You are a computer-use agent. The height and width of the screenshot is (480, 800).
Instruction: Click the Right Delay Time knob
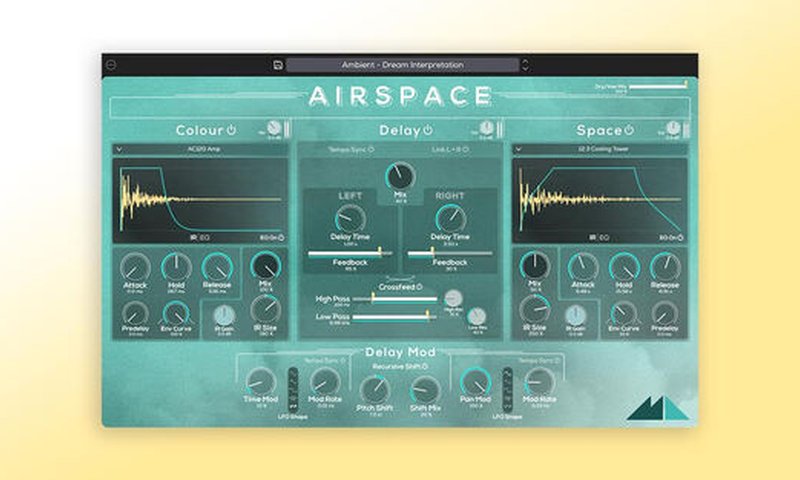[x=451, y=218]
